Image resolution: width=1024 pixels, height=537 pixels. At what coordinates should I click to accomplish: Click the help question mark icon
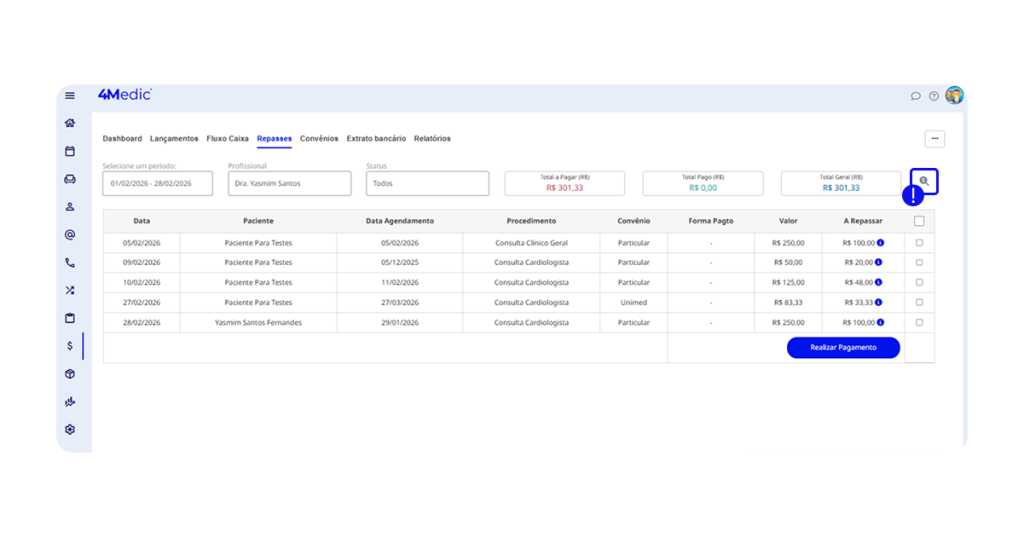pyautogui.click(x=934, y=96)
